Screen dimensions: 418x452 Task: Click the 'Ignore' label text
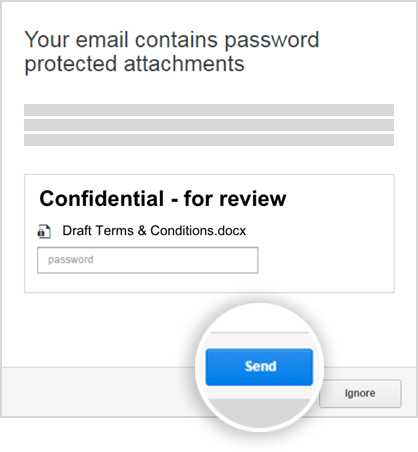(360, 393)
